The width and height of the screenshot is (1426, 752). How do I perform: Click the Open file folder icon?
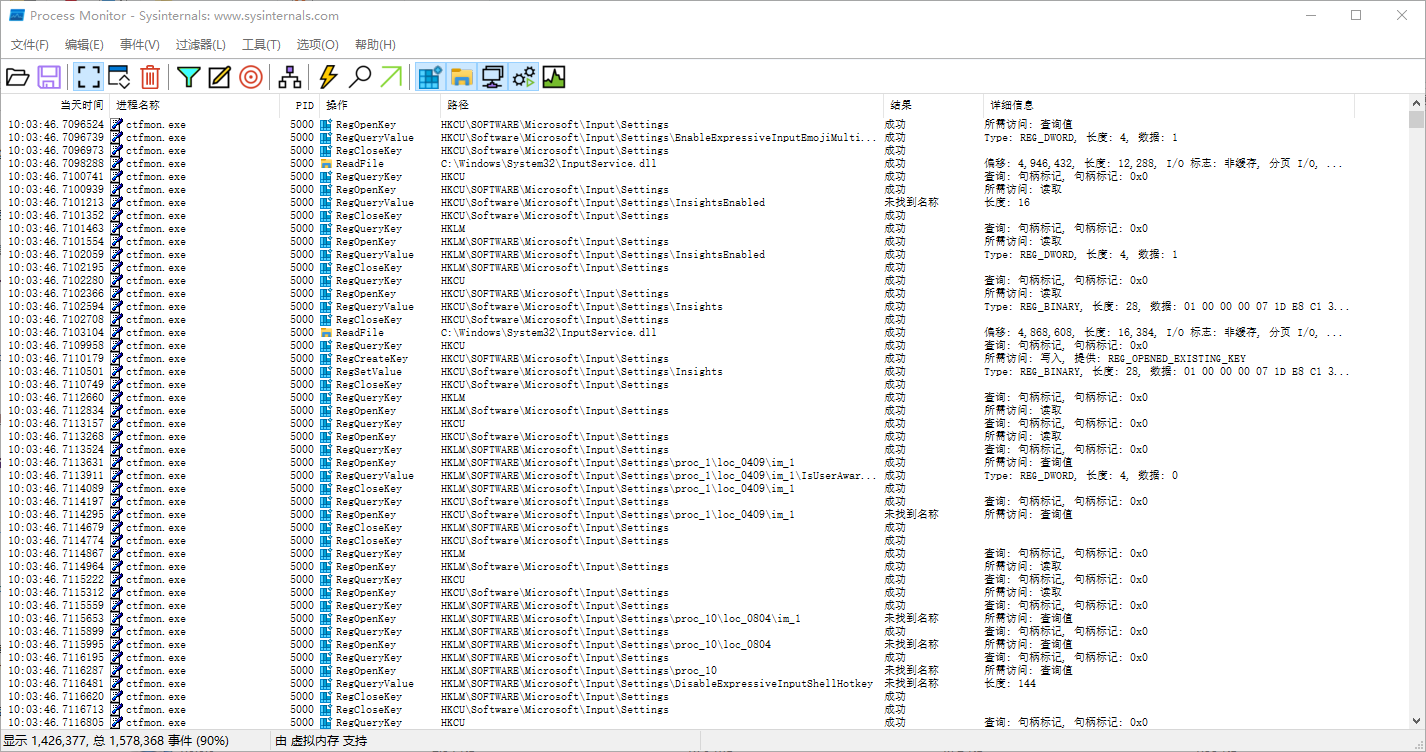[x=18, y=77]
